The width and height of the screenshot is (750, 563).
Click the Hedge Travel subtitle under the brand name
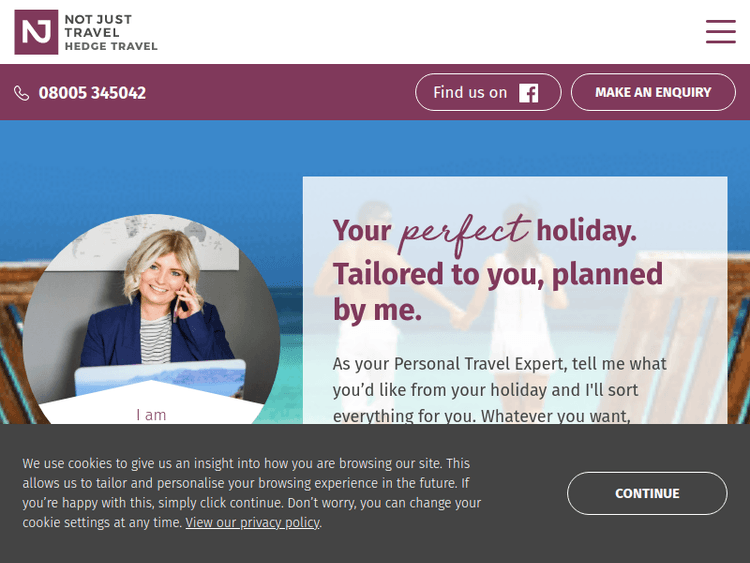coord(111,46)
